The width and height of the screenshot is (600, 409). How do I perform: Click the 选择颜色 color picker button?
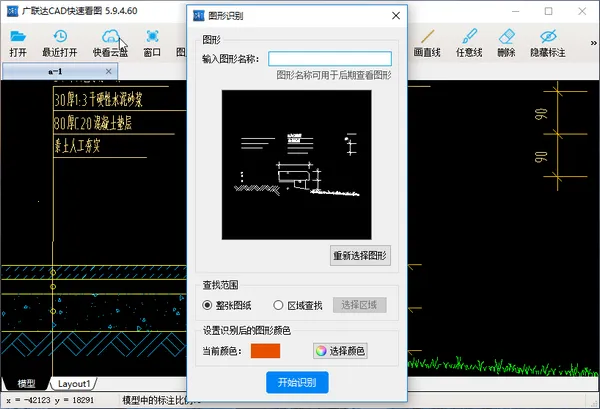(x=340, y=351)
